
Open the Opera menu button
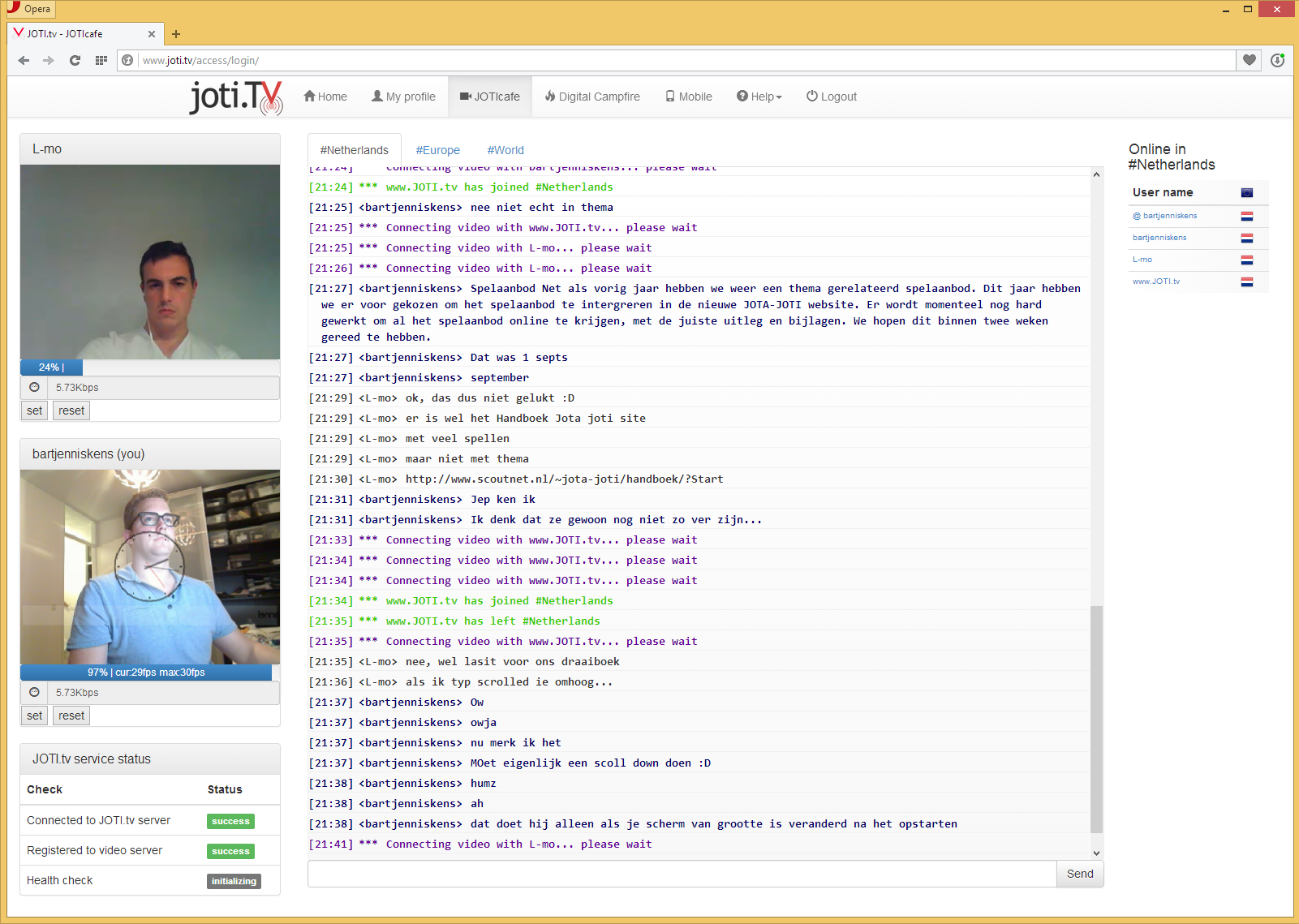click(x=29, y=9)
